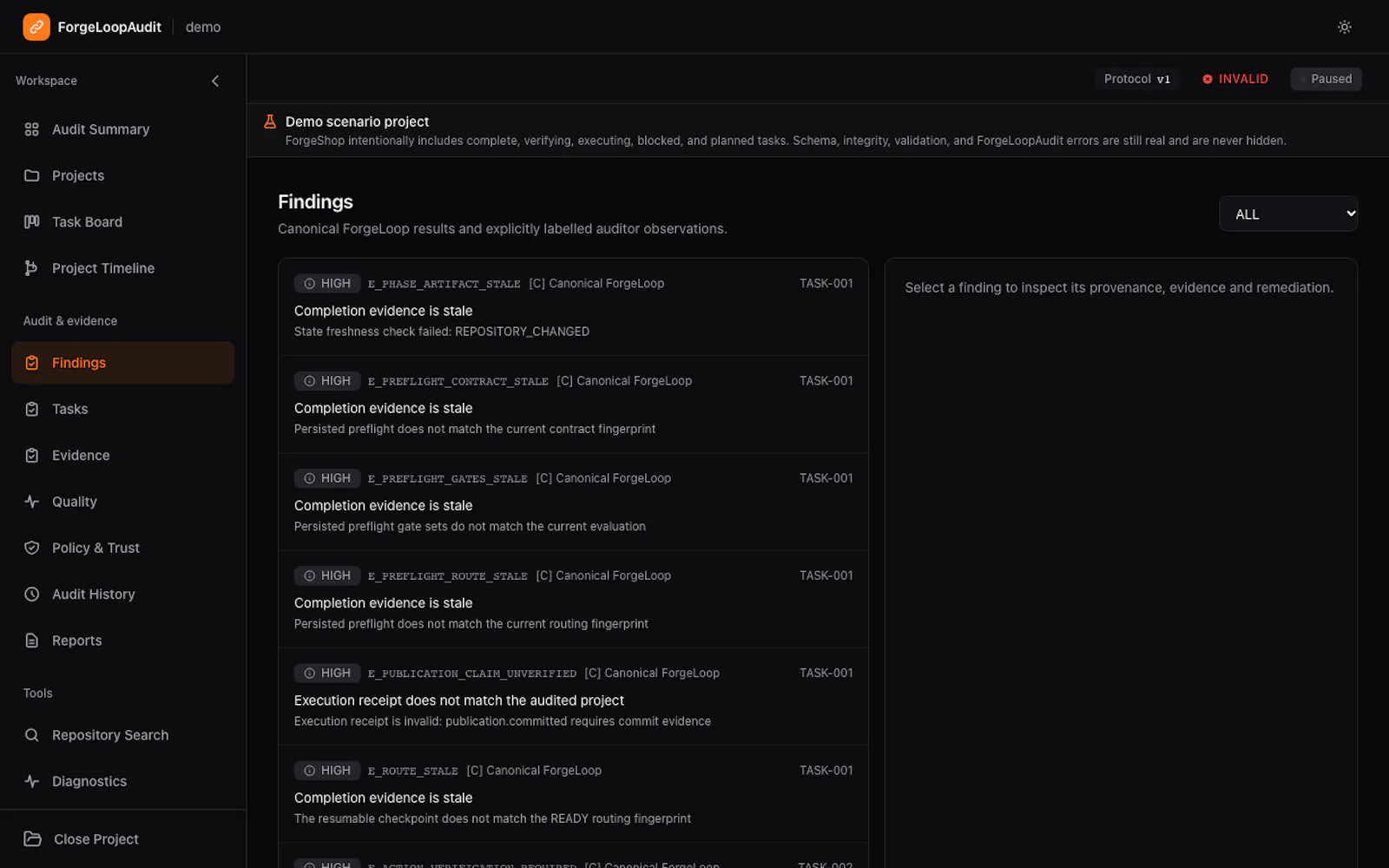1389x868 pixels.
Task: Click the Task Board kanban icon
Action: pos(32,221)
